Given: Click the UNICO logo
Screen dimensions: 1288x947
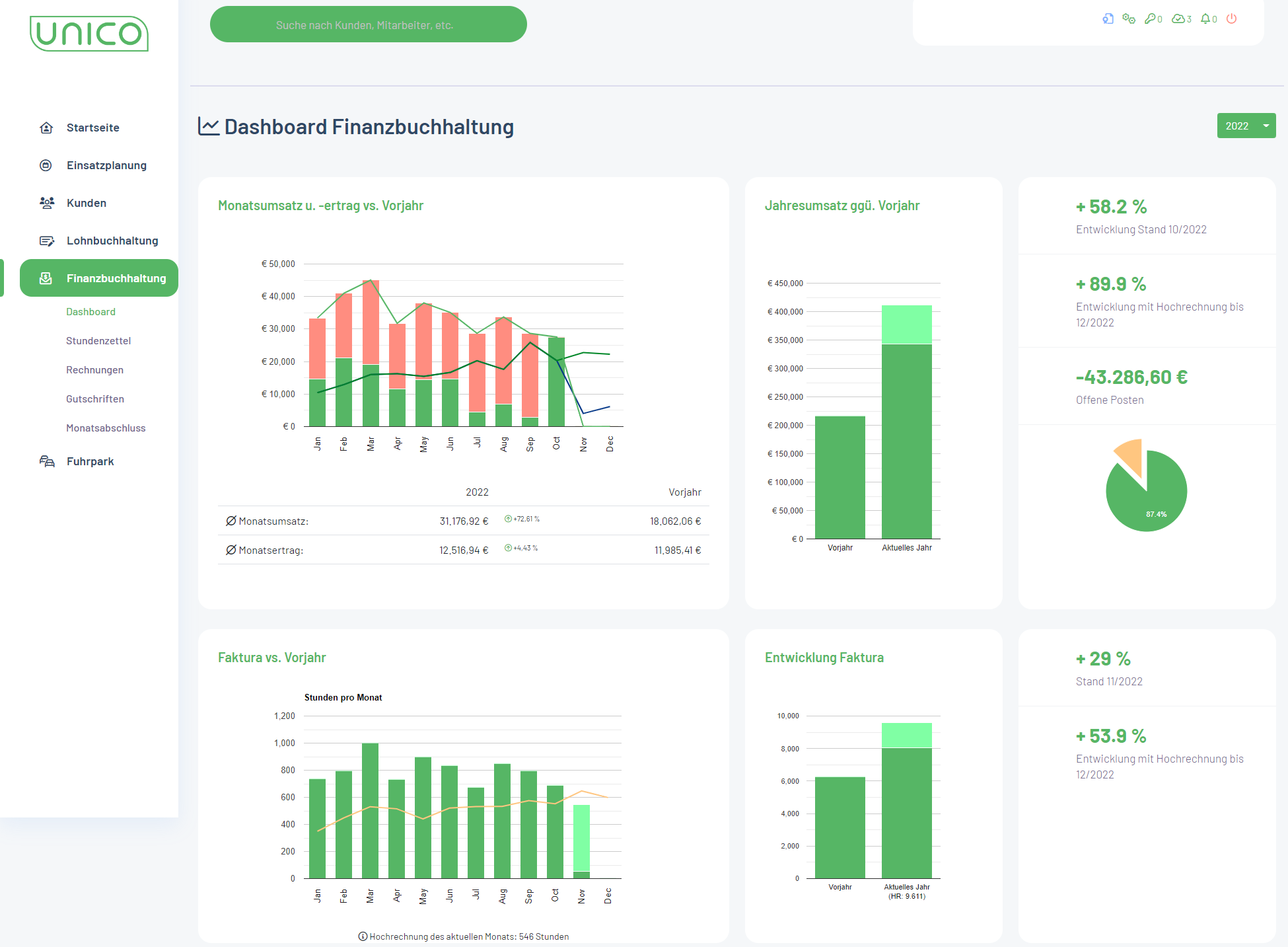Looking at the screenshot, I should (x=89, y=34).
